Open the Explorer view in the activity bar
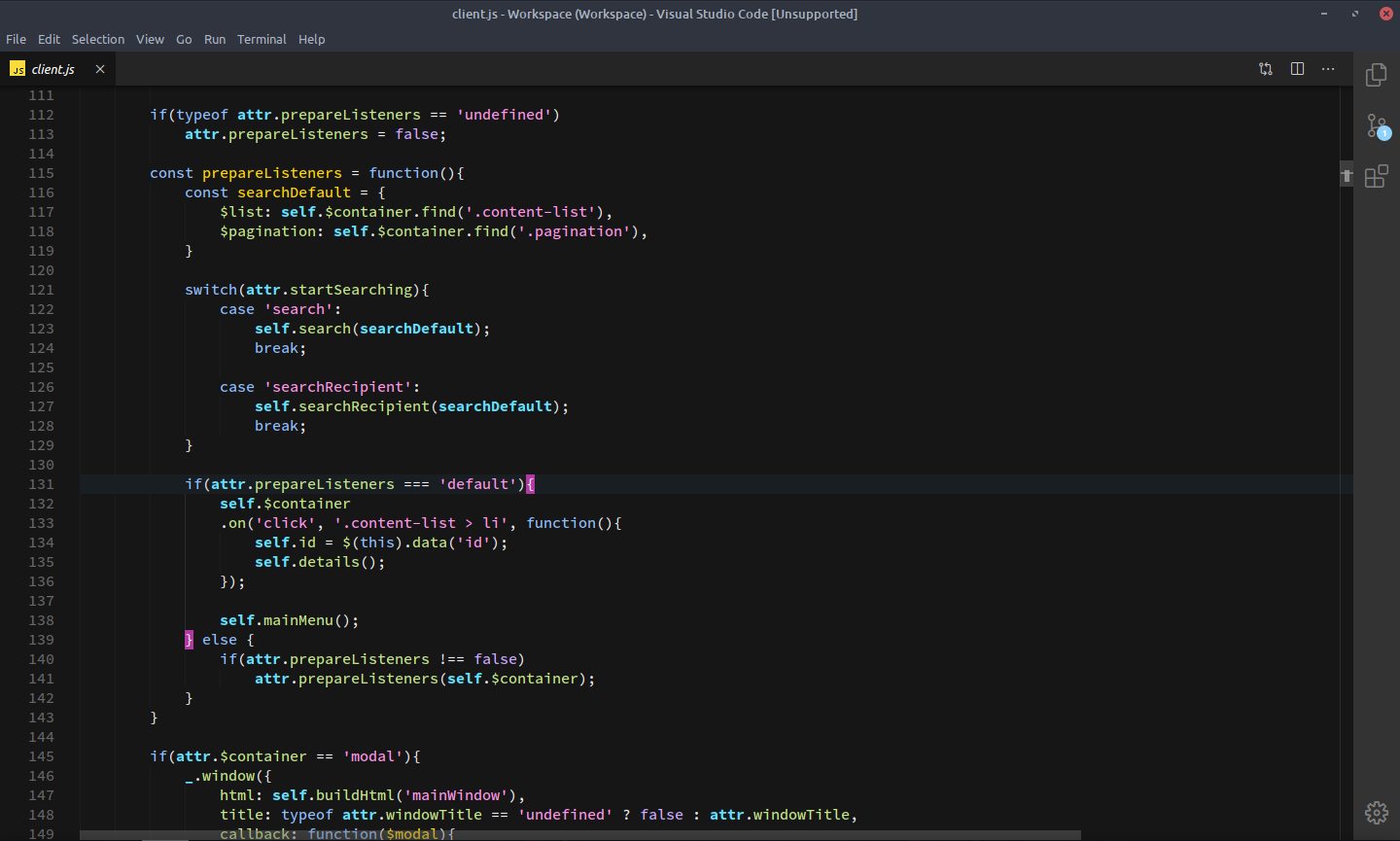This screenshot has height=841, width=1400. point(1376,75)
